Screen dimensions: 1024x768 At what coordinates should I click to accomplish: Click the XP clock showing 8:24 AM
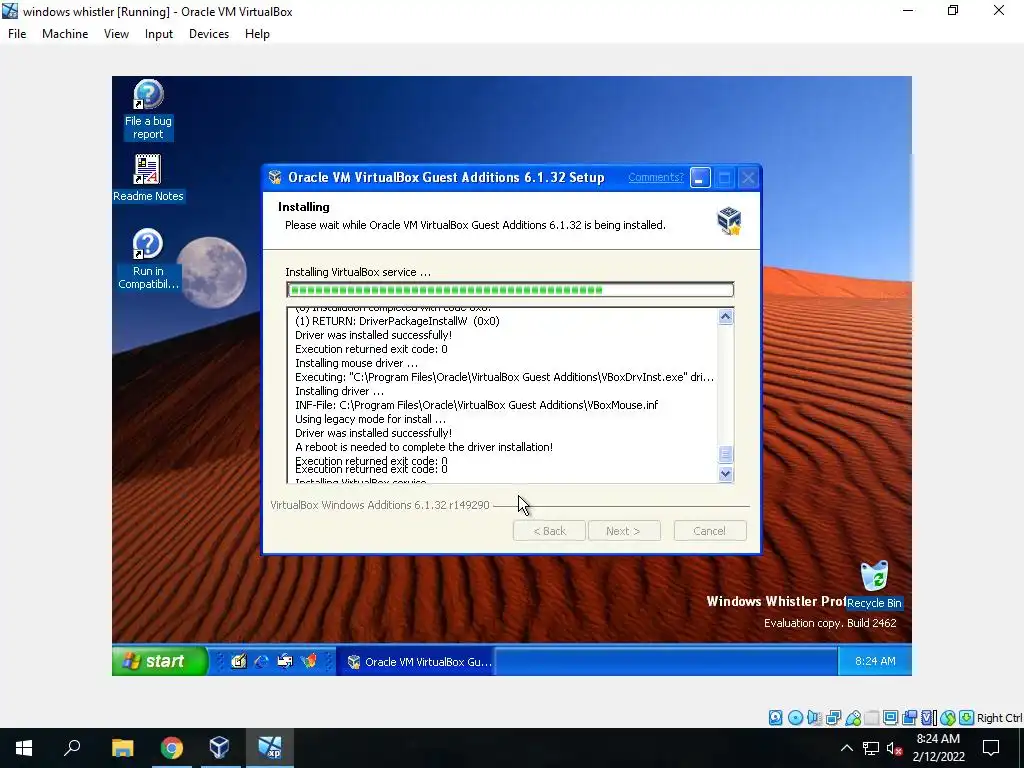coord(875,661)
